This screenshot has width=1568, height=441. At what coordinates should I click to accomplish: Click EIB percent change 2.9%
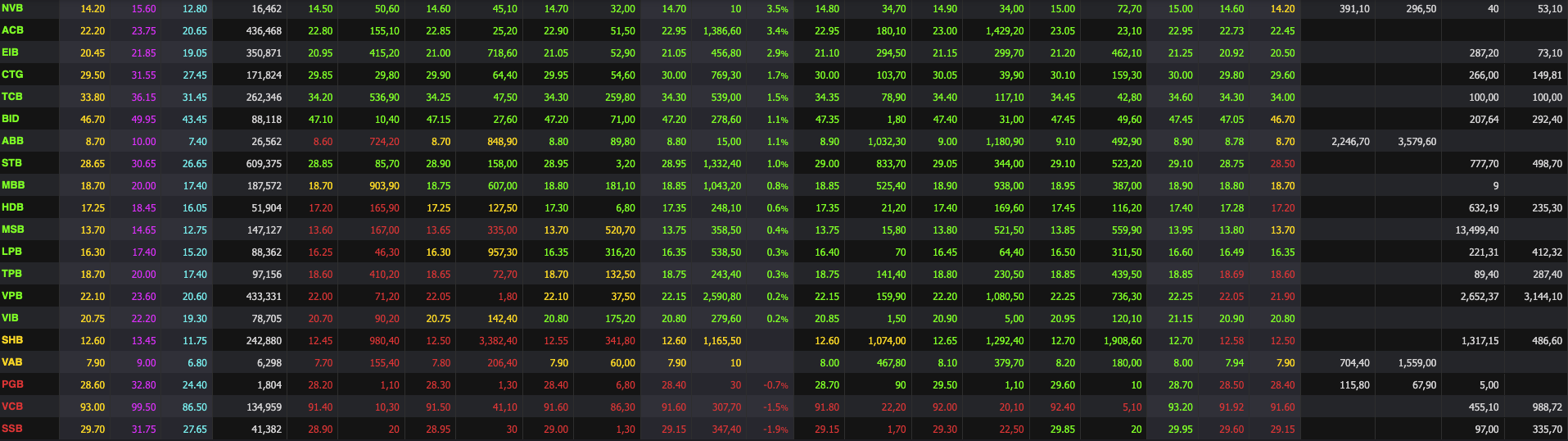(777, 53)
